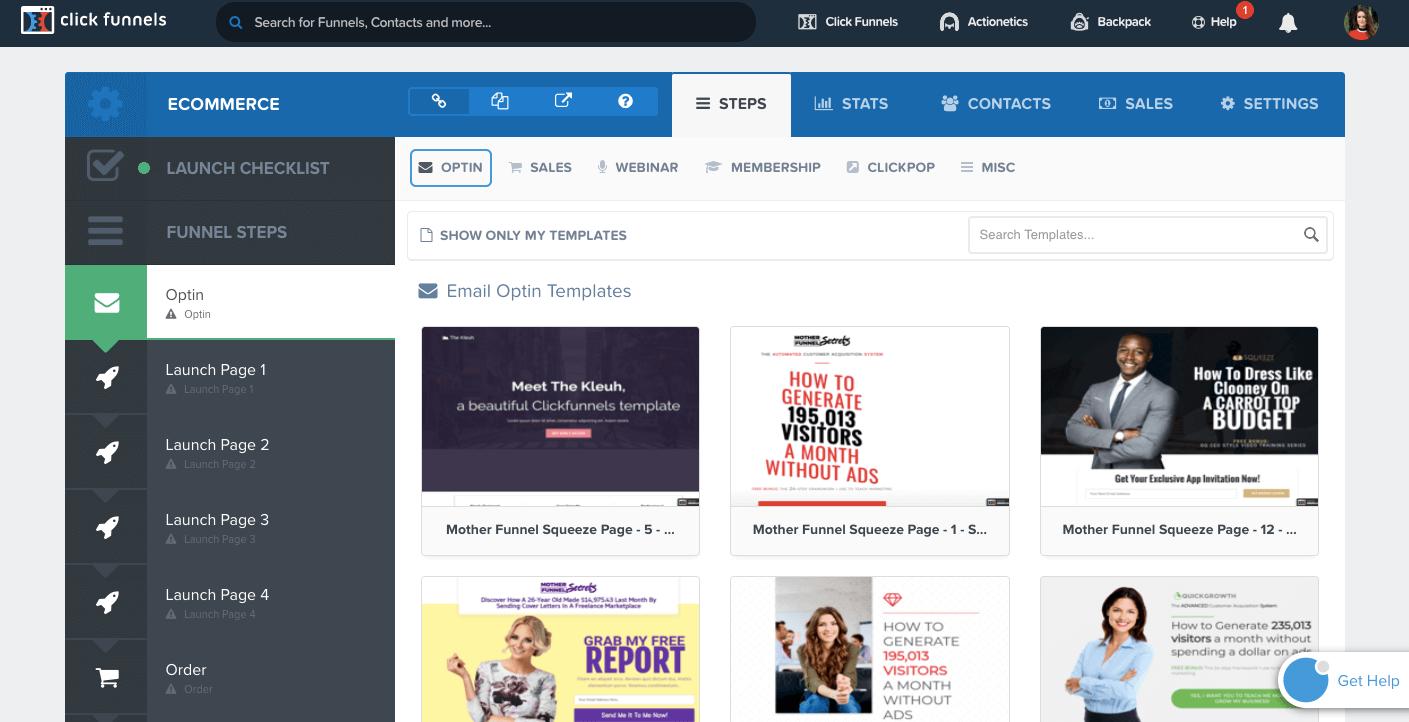Screen dimensions: 1409x722
Task: Click the clone funnel copy icon
Action: (501, 102)
